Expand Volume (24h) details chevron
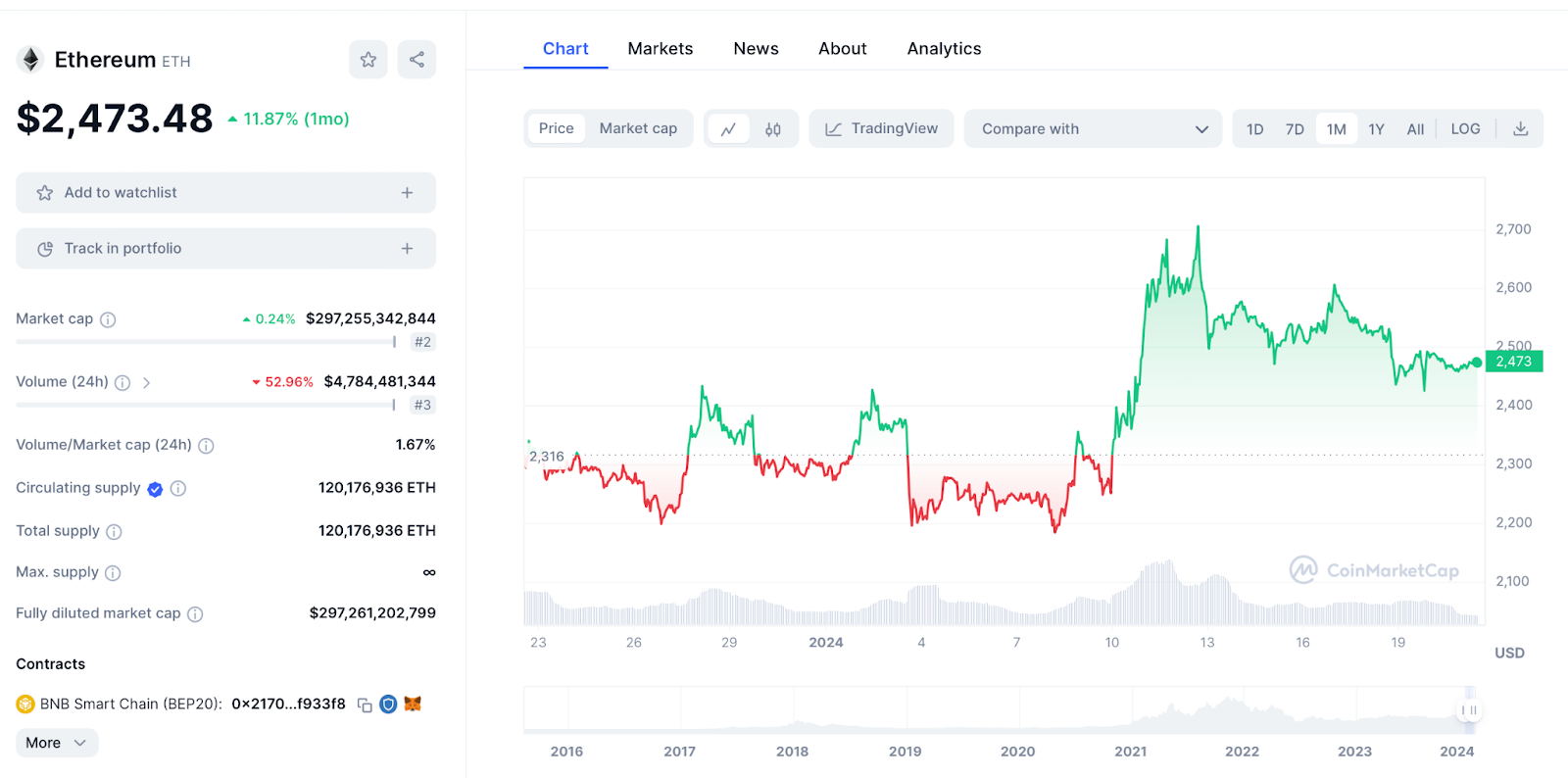This screenshot has width=1568, height=778. [146, 383]
